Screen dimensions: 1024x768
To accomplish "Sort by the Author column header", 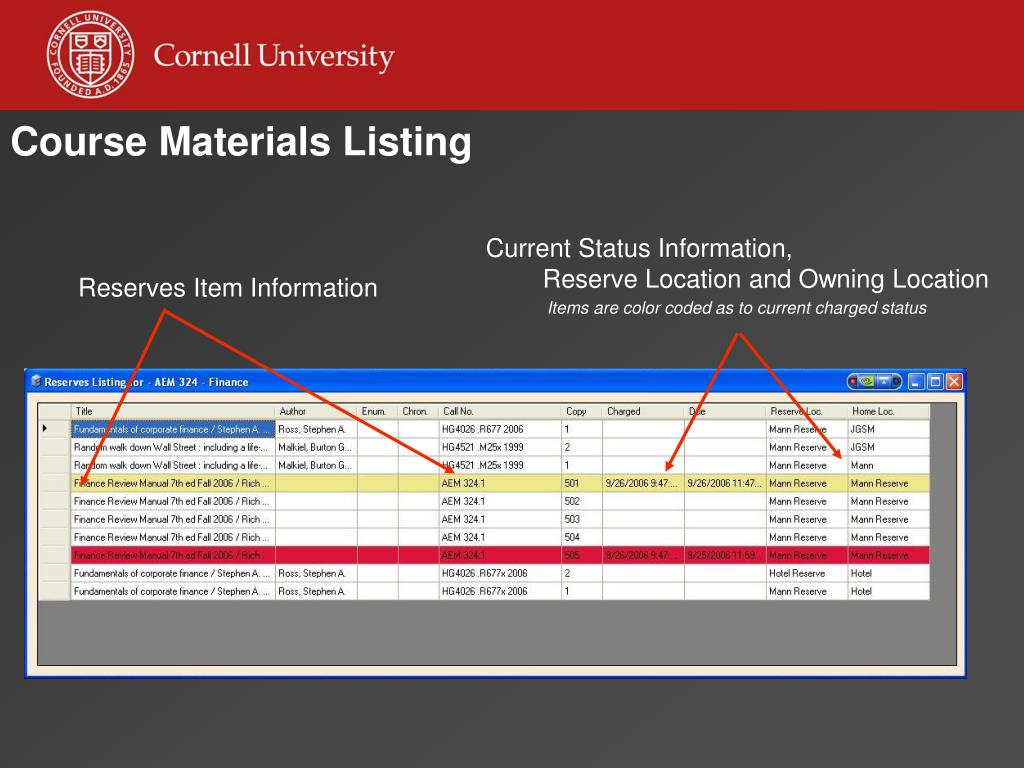I will click(316, 411).
